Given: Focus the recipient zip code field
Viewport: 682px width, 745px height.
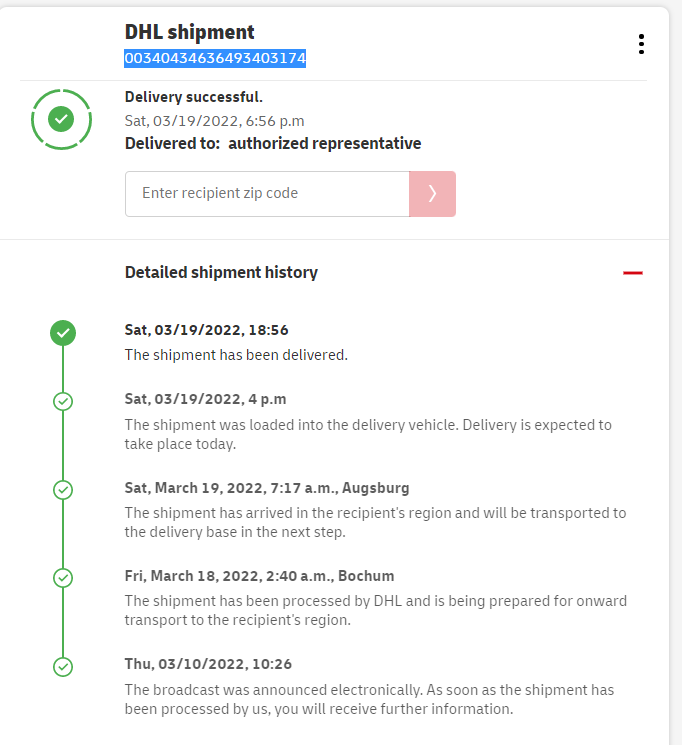Looking at the screenshot, I should coord(267,194).
